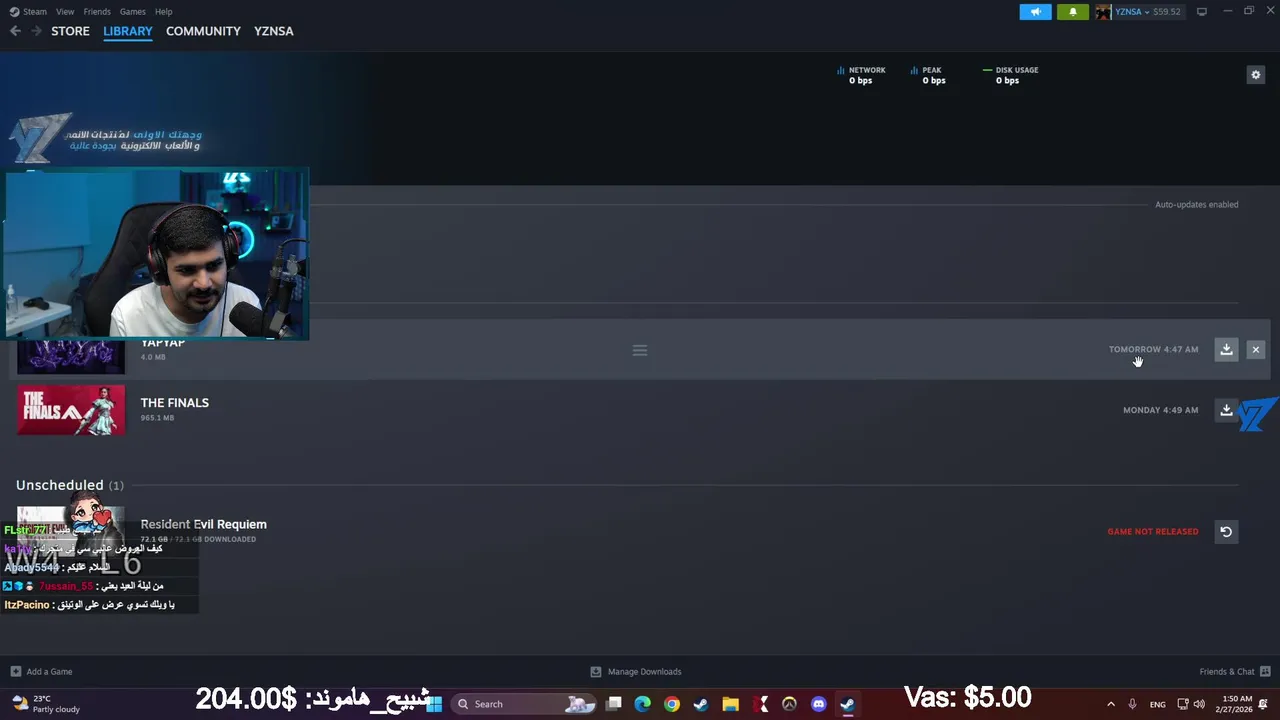Click the Unscheduled (1) section heading
Screen dimensions: 1280x720
point(70,485)
